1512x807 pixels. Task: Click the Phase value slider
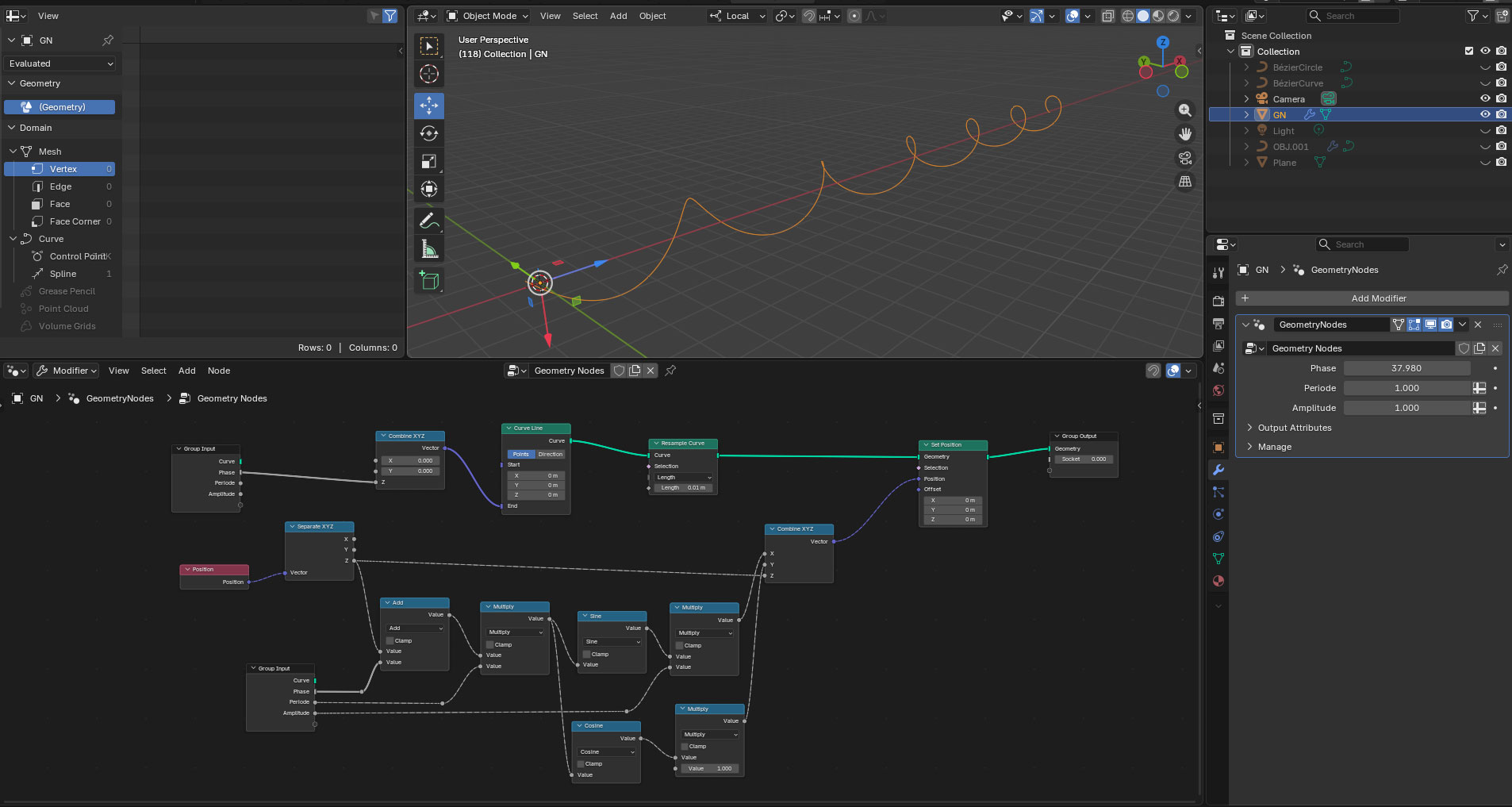(x=1406, y=368)
